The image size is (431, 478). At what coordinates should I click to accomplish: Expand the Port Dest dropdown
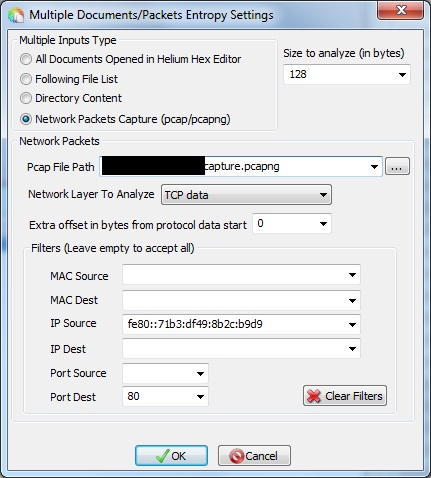(200, 397)
